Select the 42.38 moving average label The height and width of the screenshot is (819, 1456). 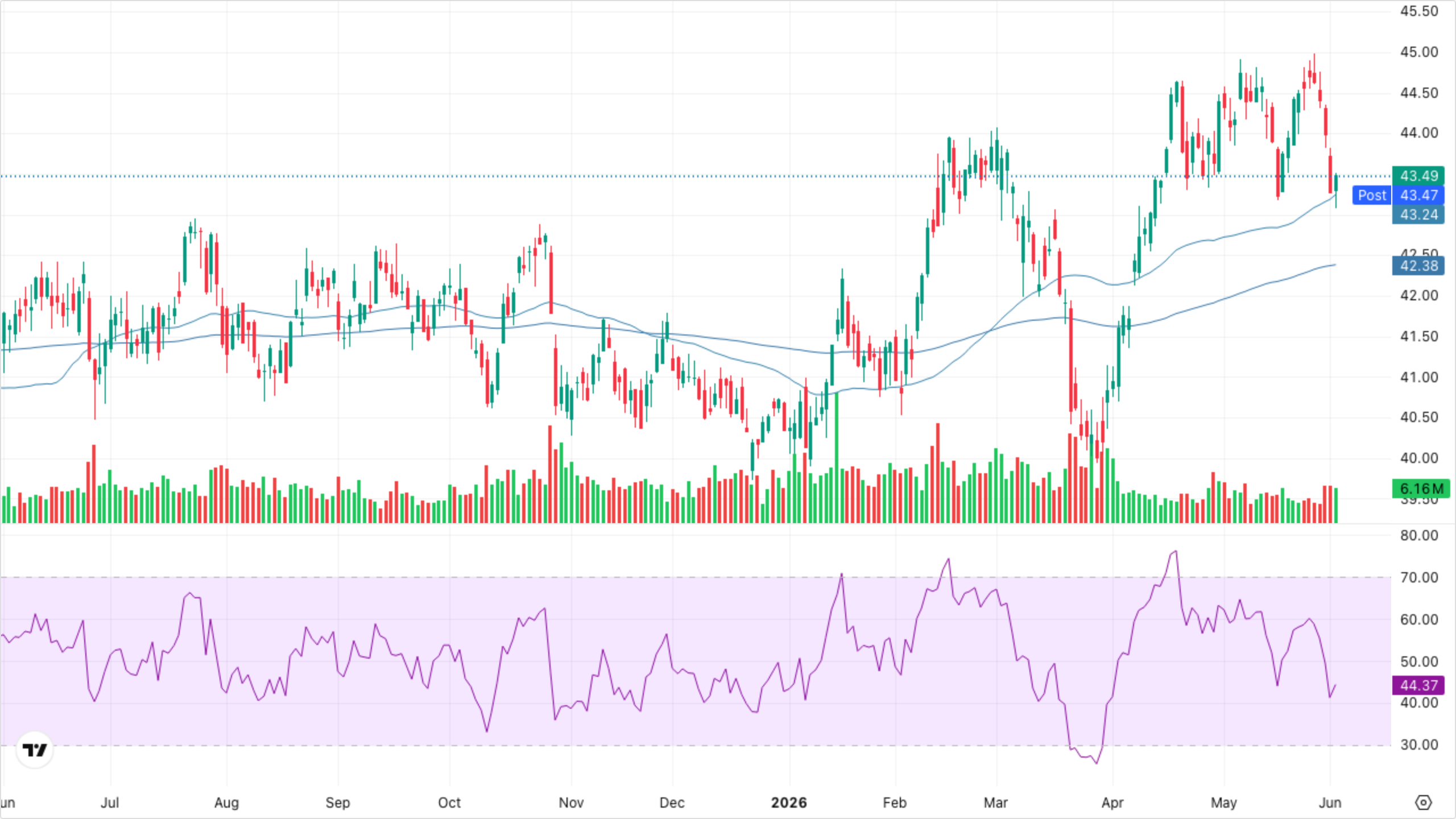[1418, 266]
